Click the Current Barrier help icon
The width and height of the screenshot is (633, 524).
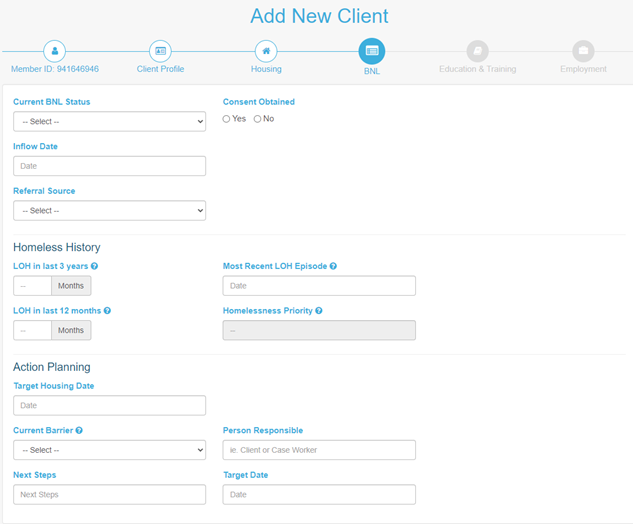[x=79, y=431]
